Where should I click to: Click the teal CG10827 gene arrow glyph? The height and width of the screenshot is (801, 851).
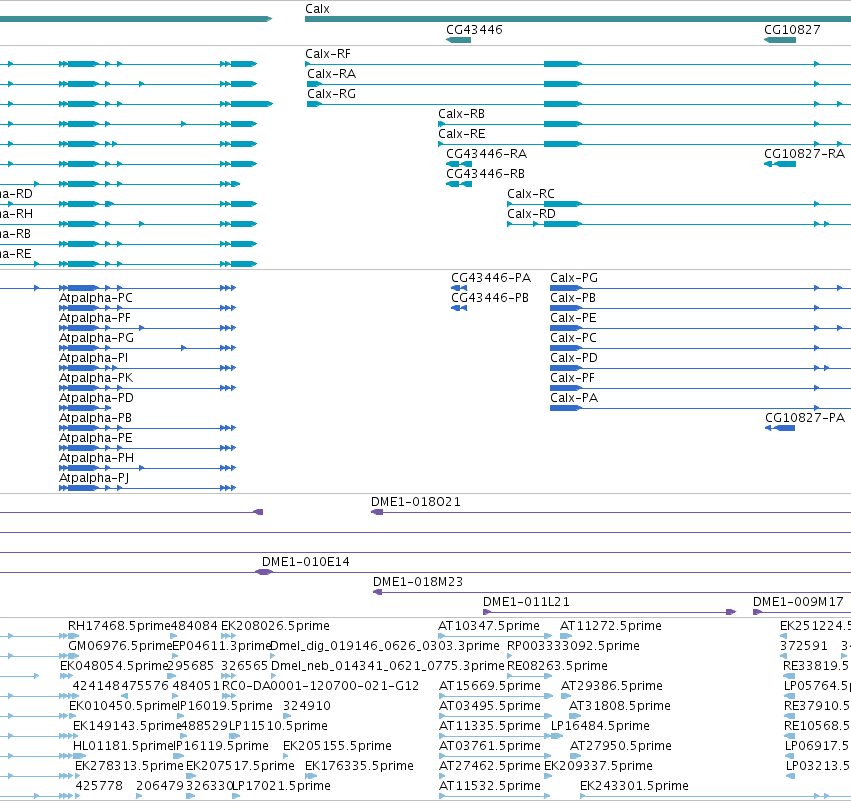click(x=780, y=40)
